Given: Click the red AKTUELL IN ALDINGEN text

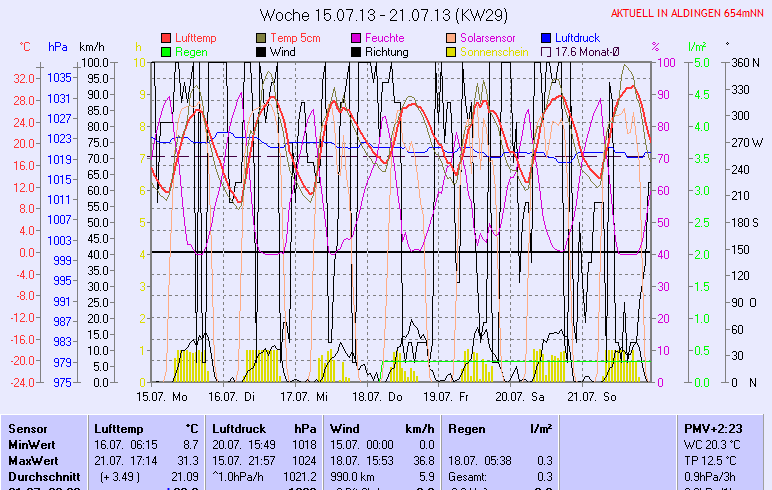Looking at the screenshot, I should tap(689, 13).
